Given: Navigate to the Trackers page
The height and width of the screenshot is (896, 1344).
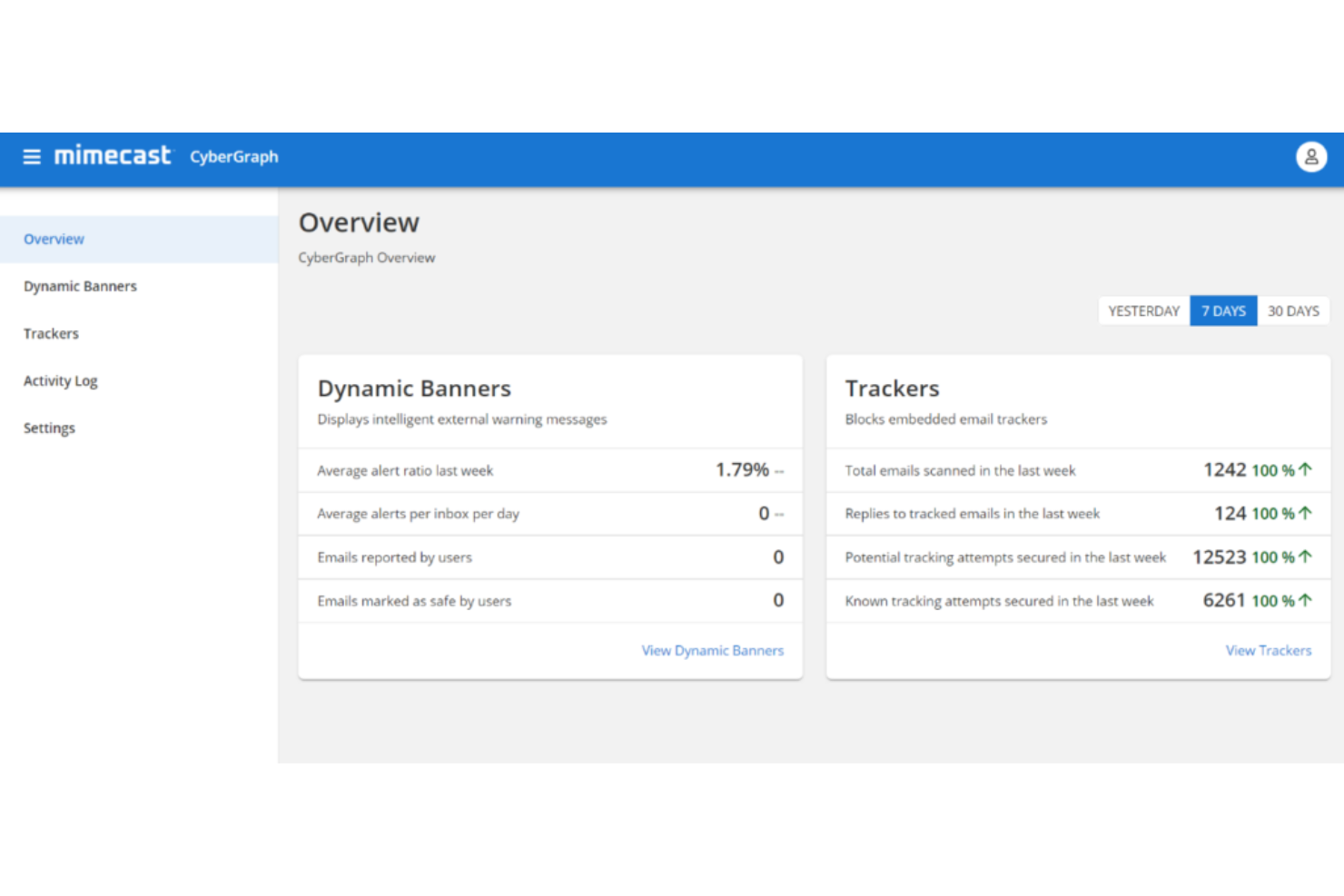Looking at the screenshot, I should (51, 333).
